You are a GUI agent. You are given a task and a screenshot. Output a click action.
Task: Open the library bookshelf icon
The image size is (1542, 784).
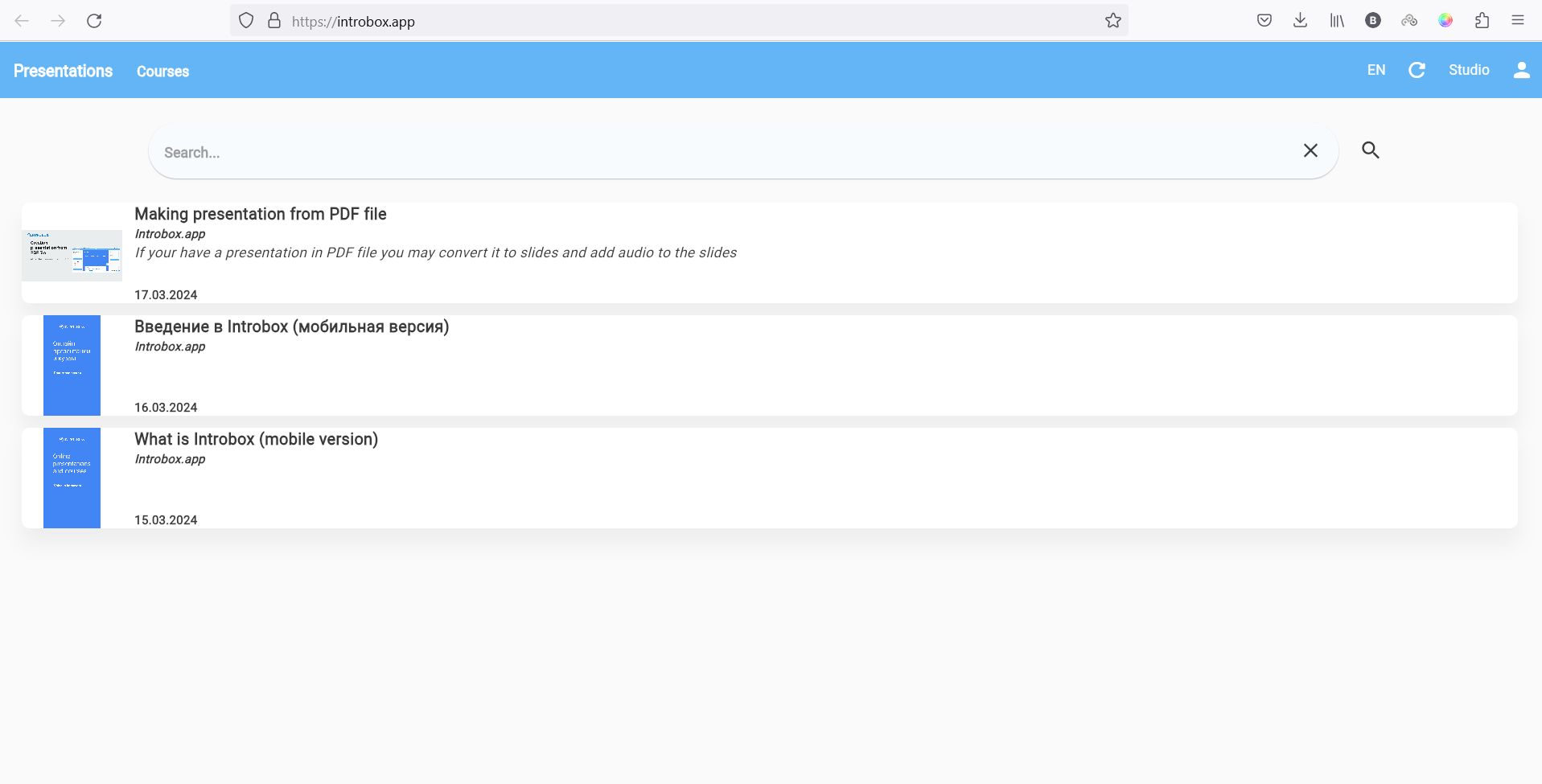click(1337, 21)
